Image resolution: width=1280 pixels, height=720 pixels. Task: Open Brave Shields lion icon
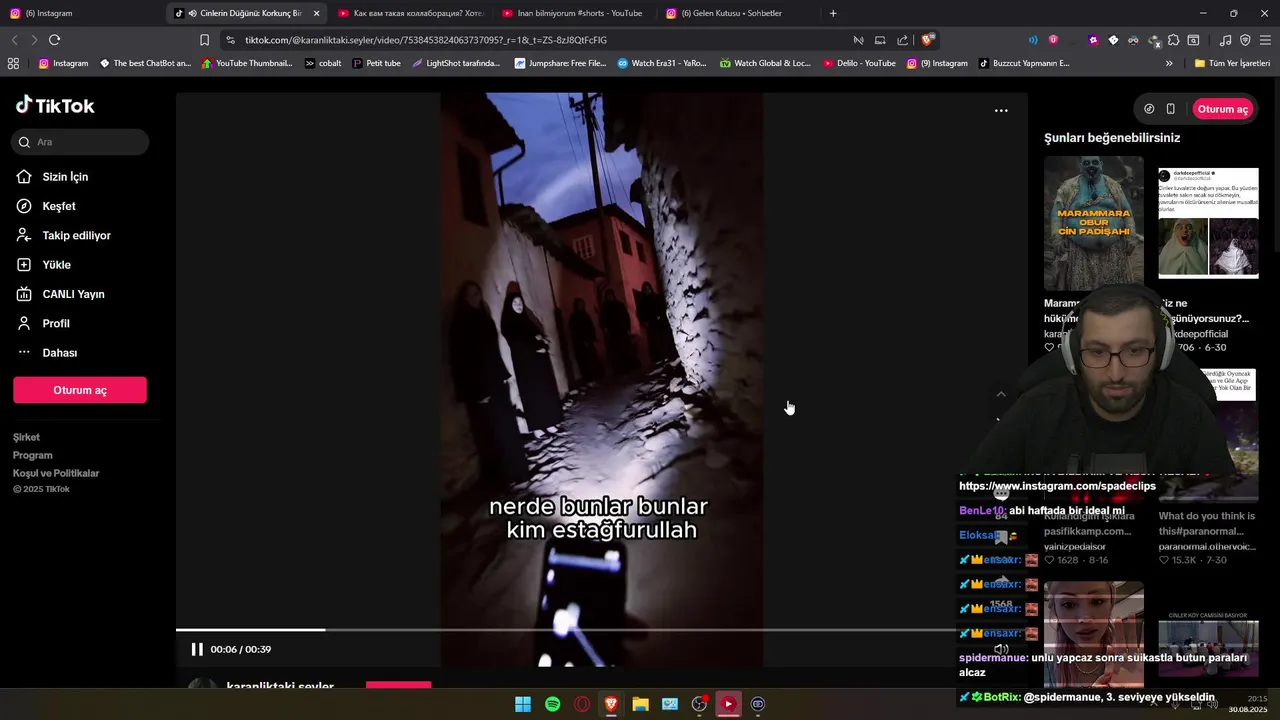(x=927, y=40)
